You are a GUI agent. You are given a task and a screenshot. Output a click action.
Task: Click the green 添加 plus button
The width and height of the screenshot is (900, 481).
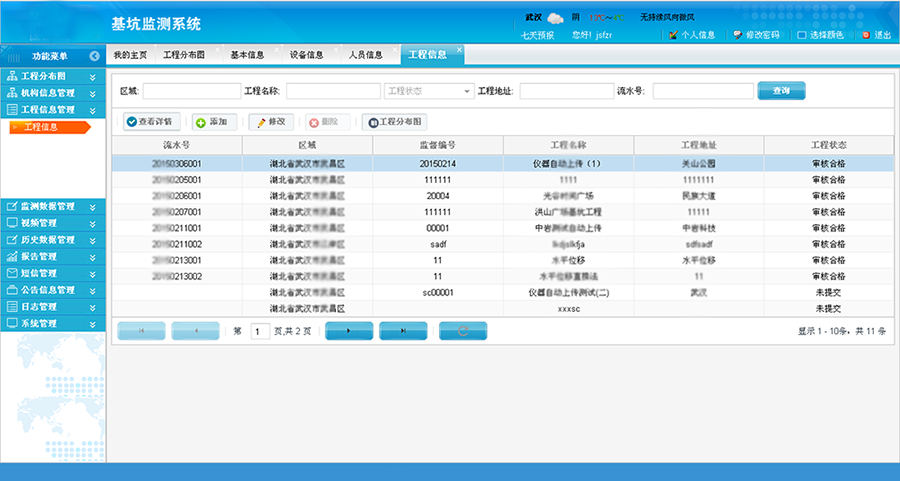tap(212, 122)
